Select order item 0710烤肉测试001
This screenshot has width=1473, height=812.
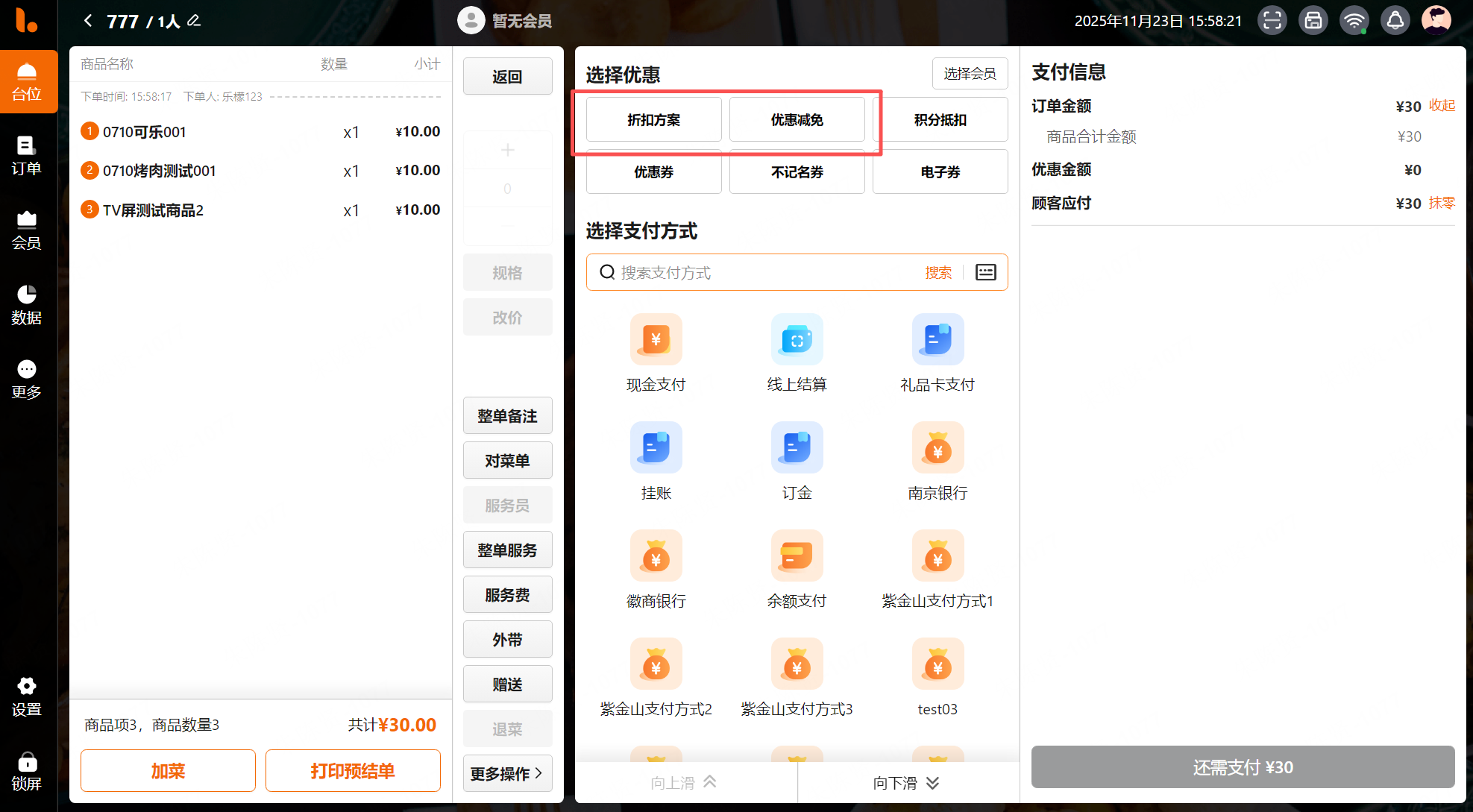tap(159, 171)
